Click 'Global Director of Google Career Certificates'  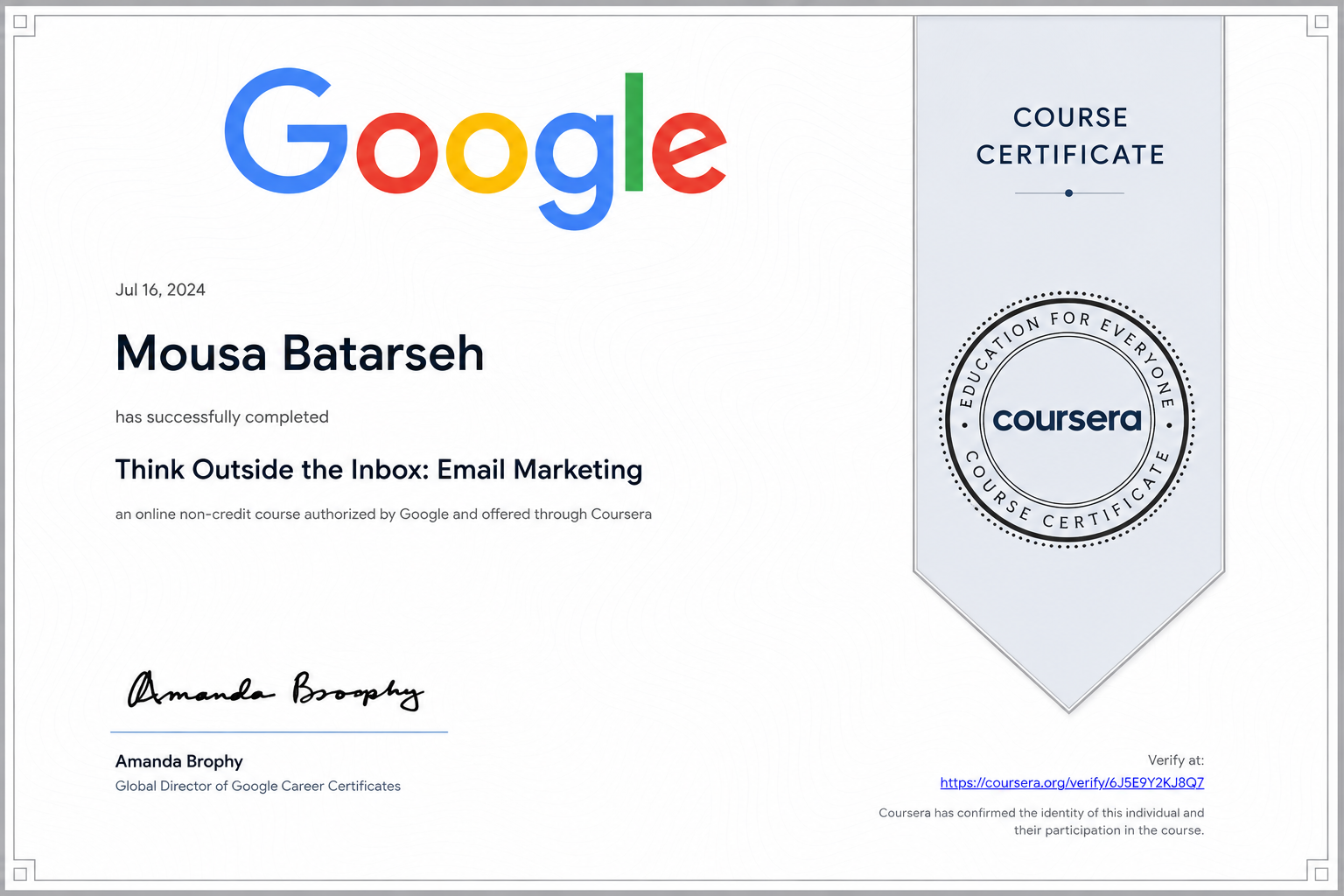[258, 786]
